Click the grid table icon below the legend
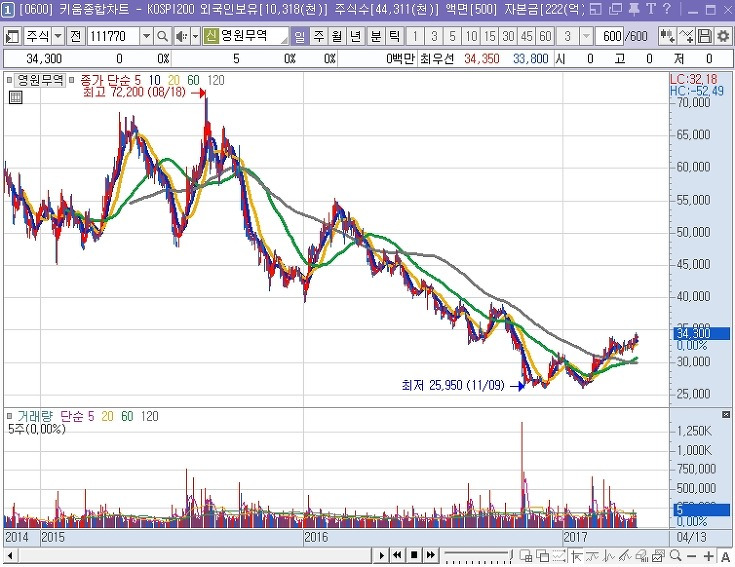Image resolution: width=735 pixels, height=567 pixels. 15,97
